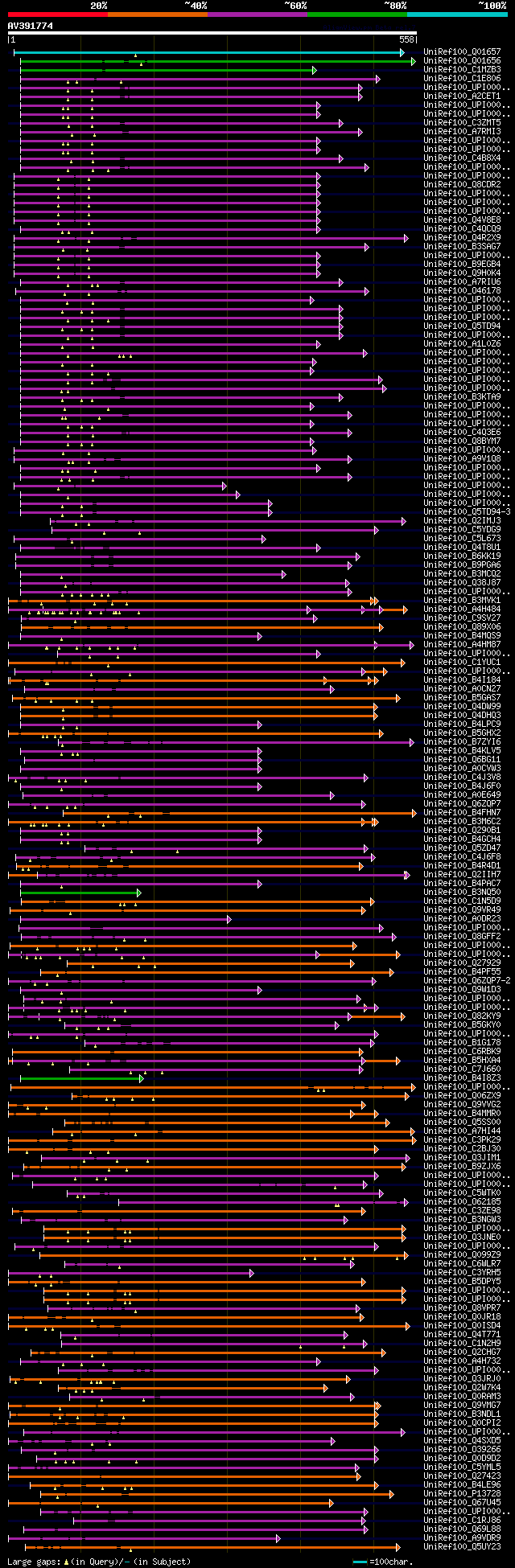The height and width of the screenshot is (1568, 515).
Task: Click hit label UniRef100_Q82KY9
Action: pos(462,1016)
